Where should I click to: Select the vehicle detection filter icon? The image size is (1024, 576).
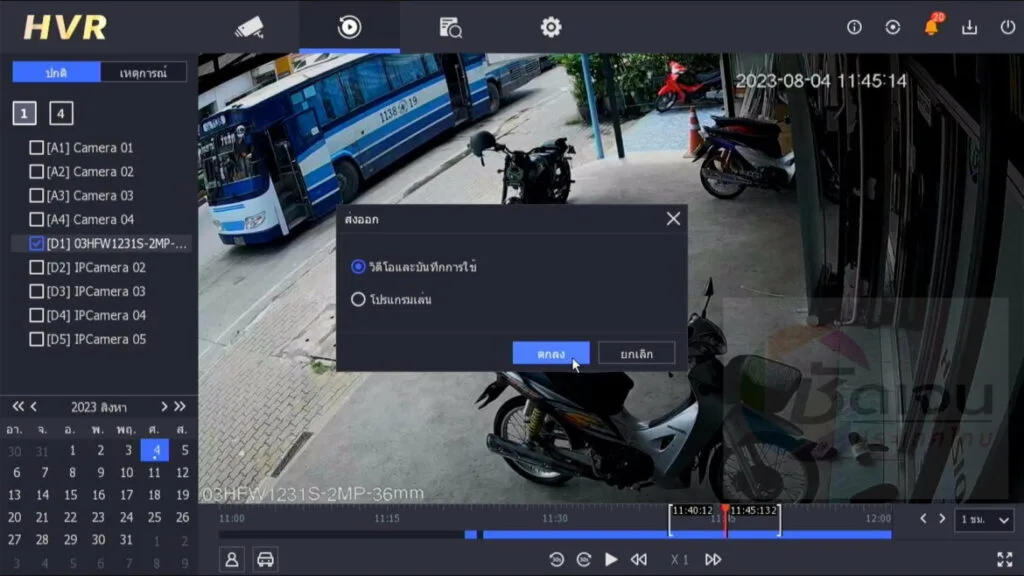tap(265, 559)
